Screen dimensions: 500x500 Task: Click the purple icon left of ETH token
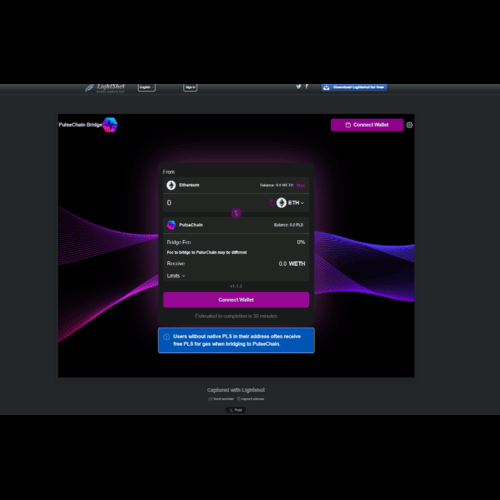tap(272, 203)
